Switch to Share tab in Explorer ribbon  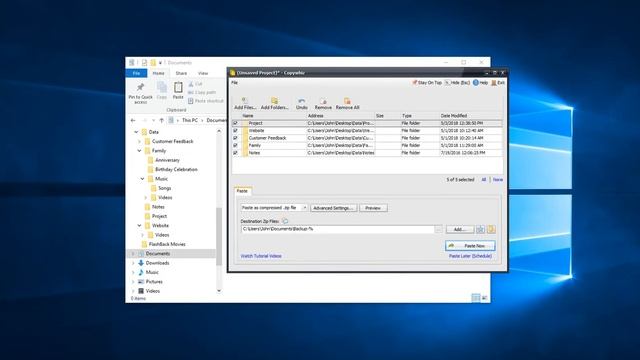pyautogui.click(x=181, y=73)
